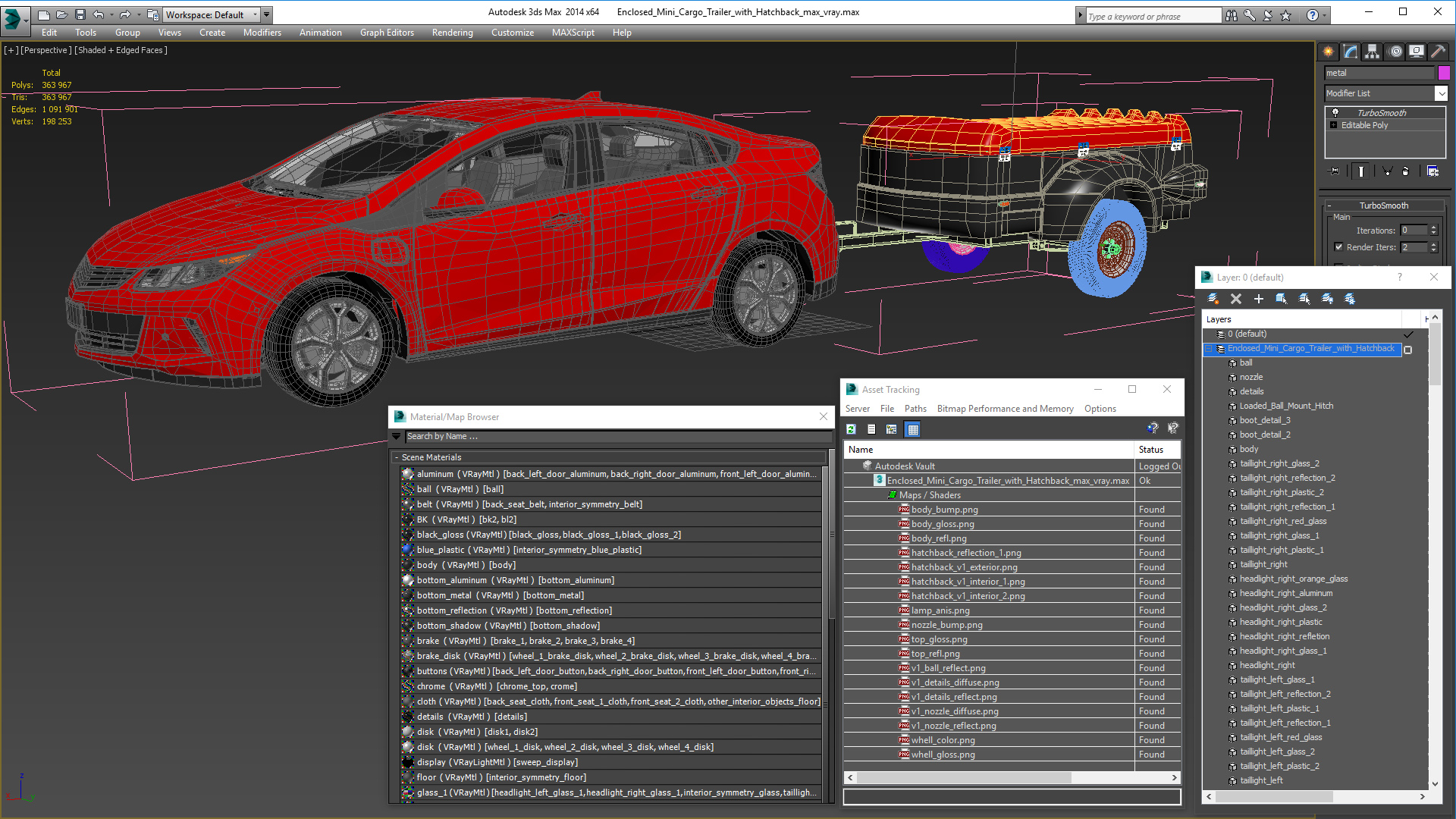
Task: Open the Display command panel tab
Action: coord(1417,52)
